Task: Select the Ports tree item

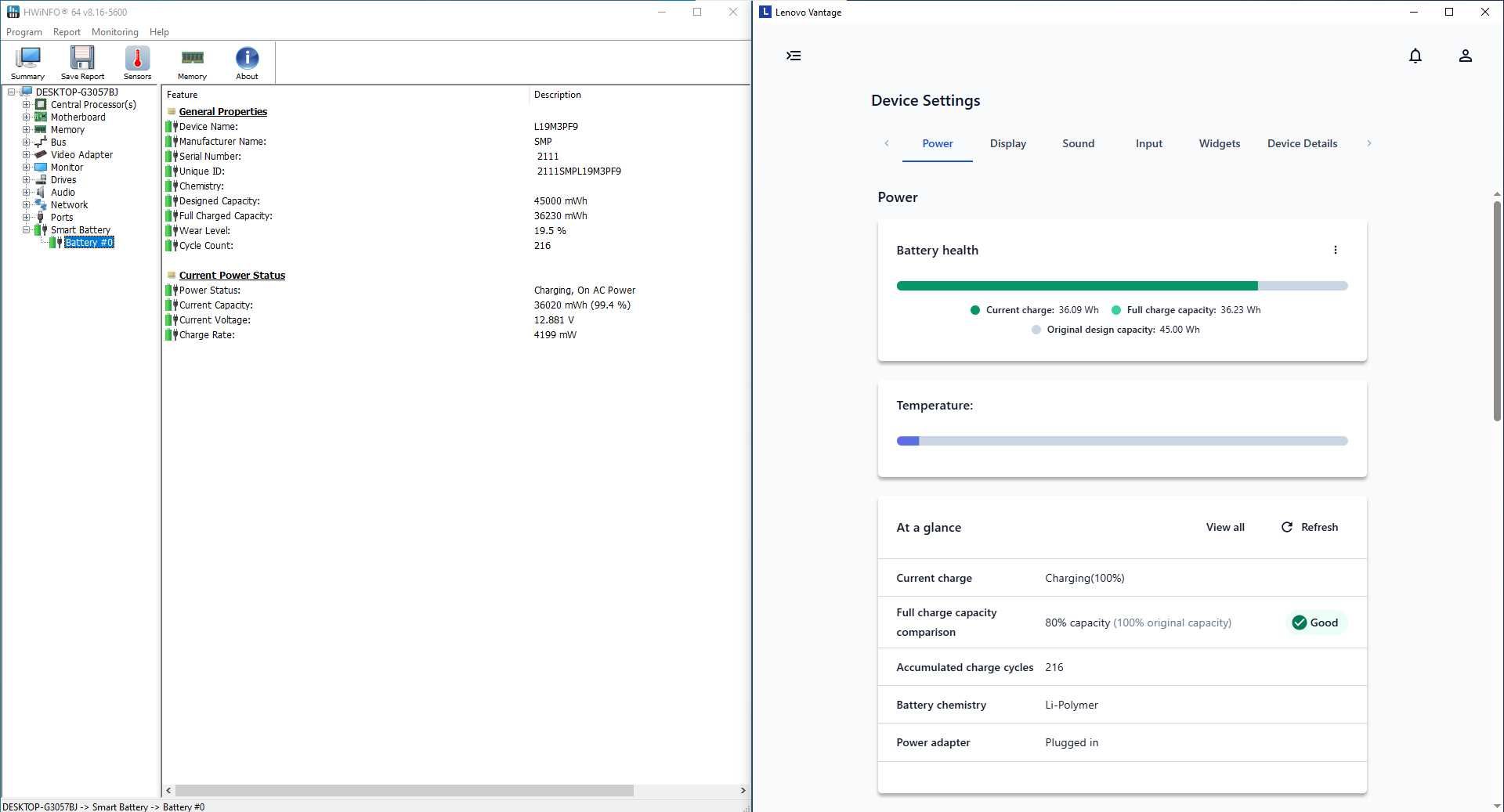Action: click(62, 217)
